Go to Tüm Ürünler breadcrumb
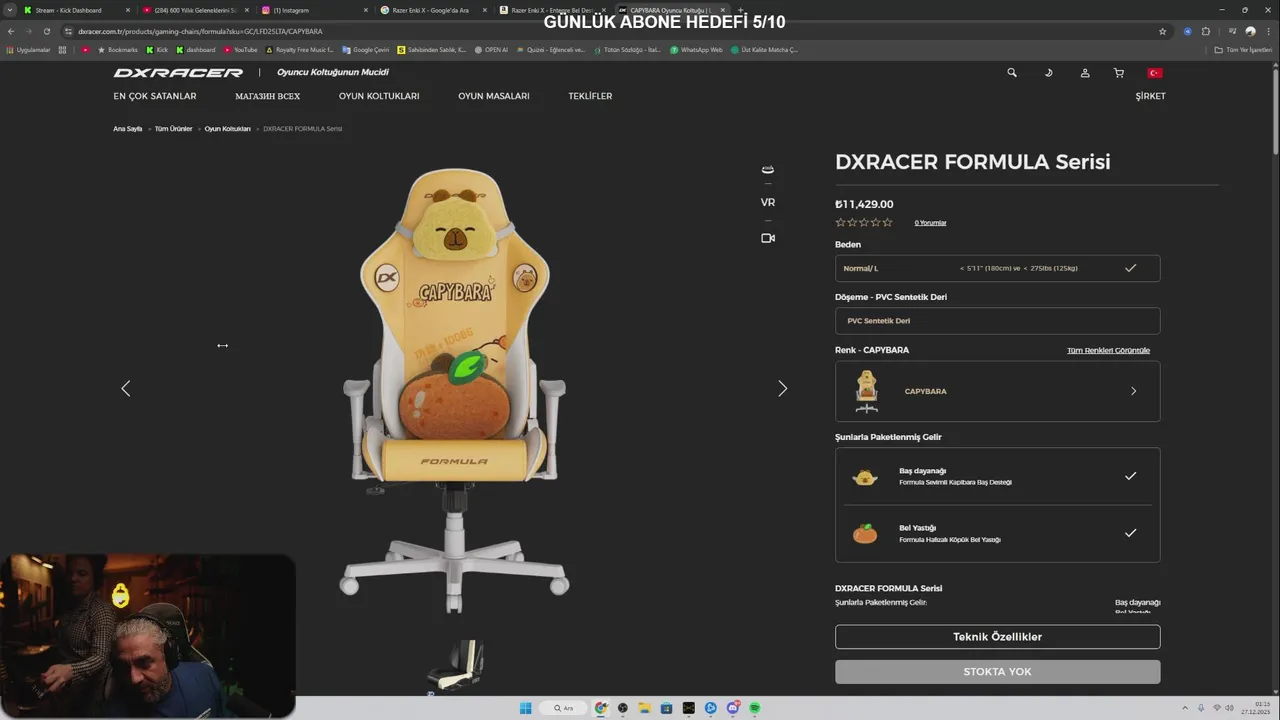 (173, 129)
